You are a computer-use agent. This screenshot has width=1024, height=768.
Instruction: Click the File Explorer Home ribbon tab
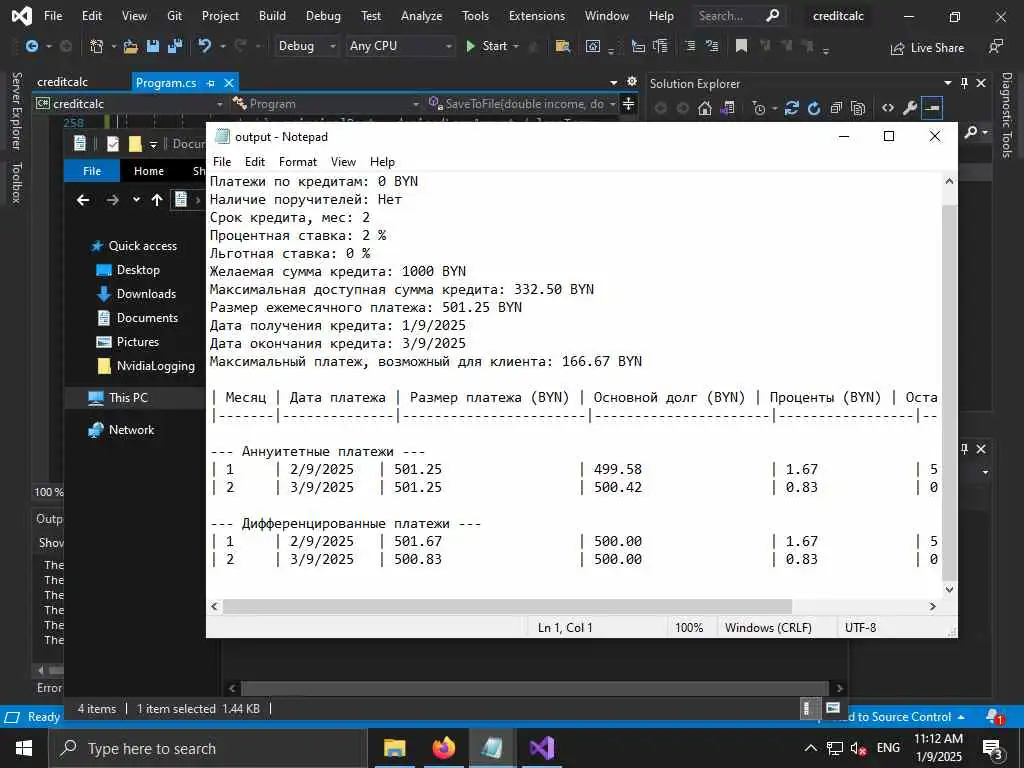coord(149,171)
